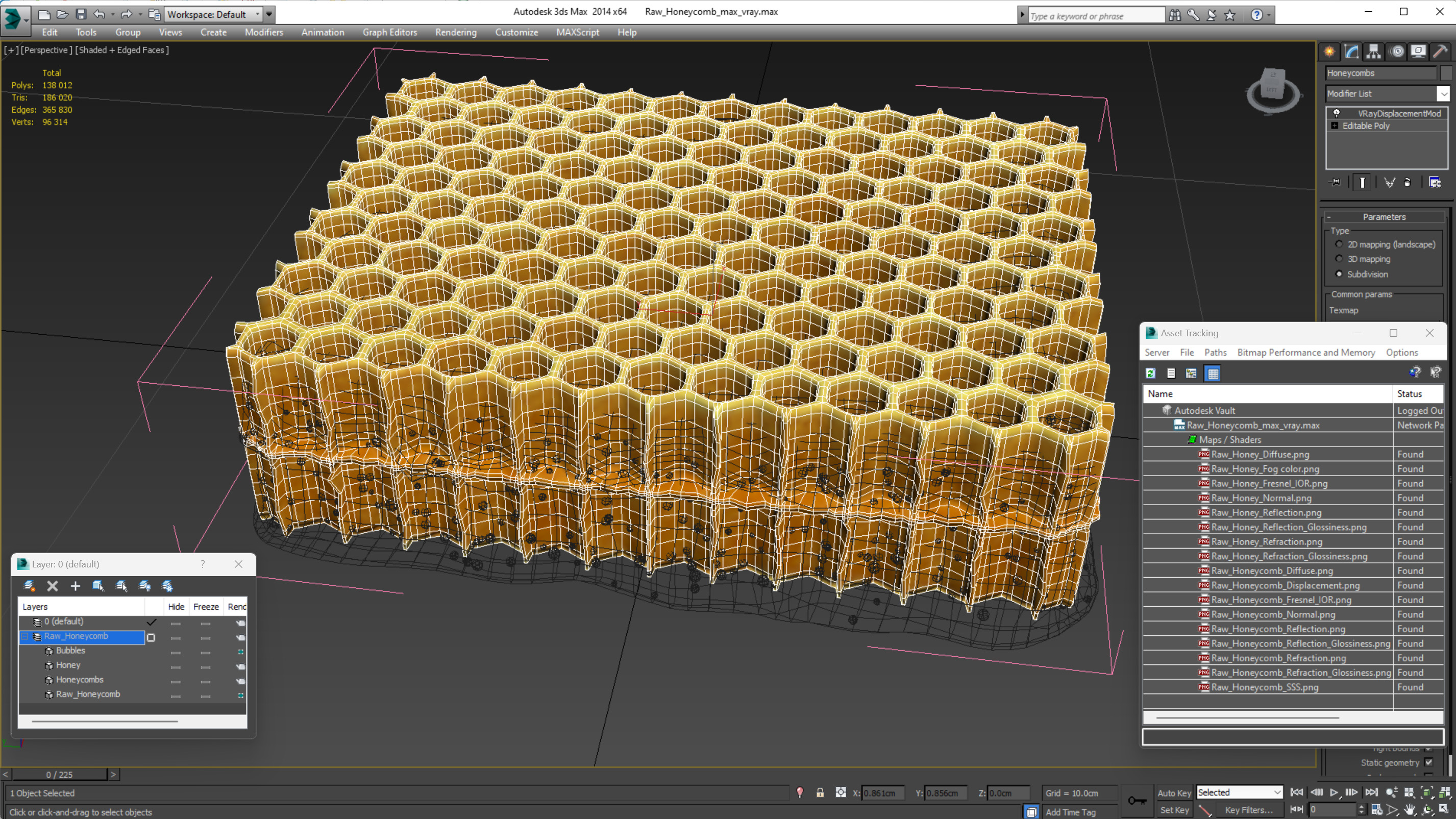Open the Motion command panel tab
Image resolution: width=1456 pixels, height=819 pixels.
[1397, 52]
